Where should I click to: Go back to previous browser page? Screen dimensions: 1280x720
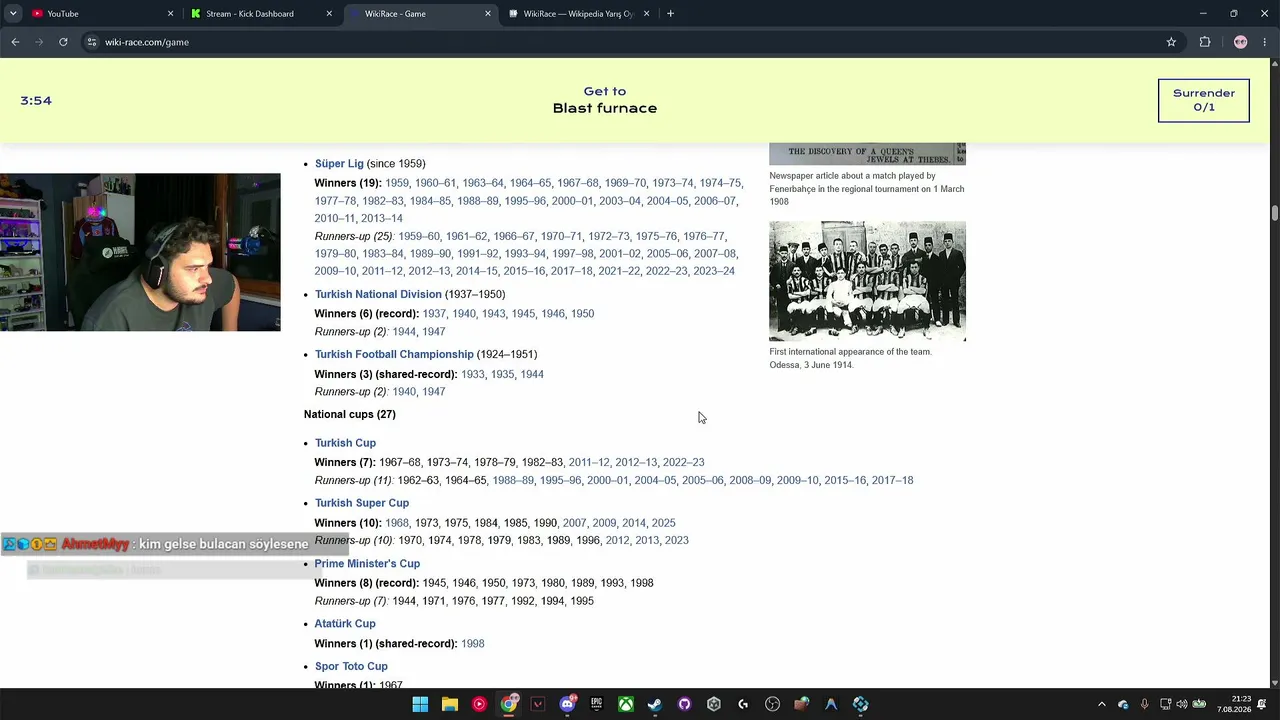coord(15,42)
